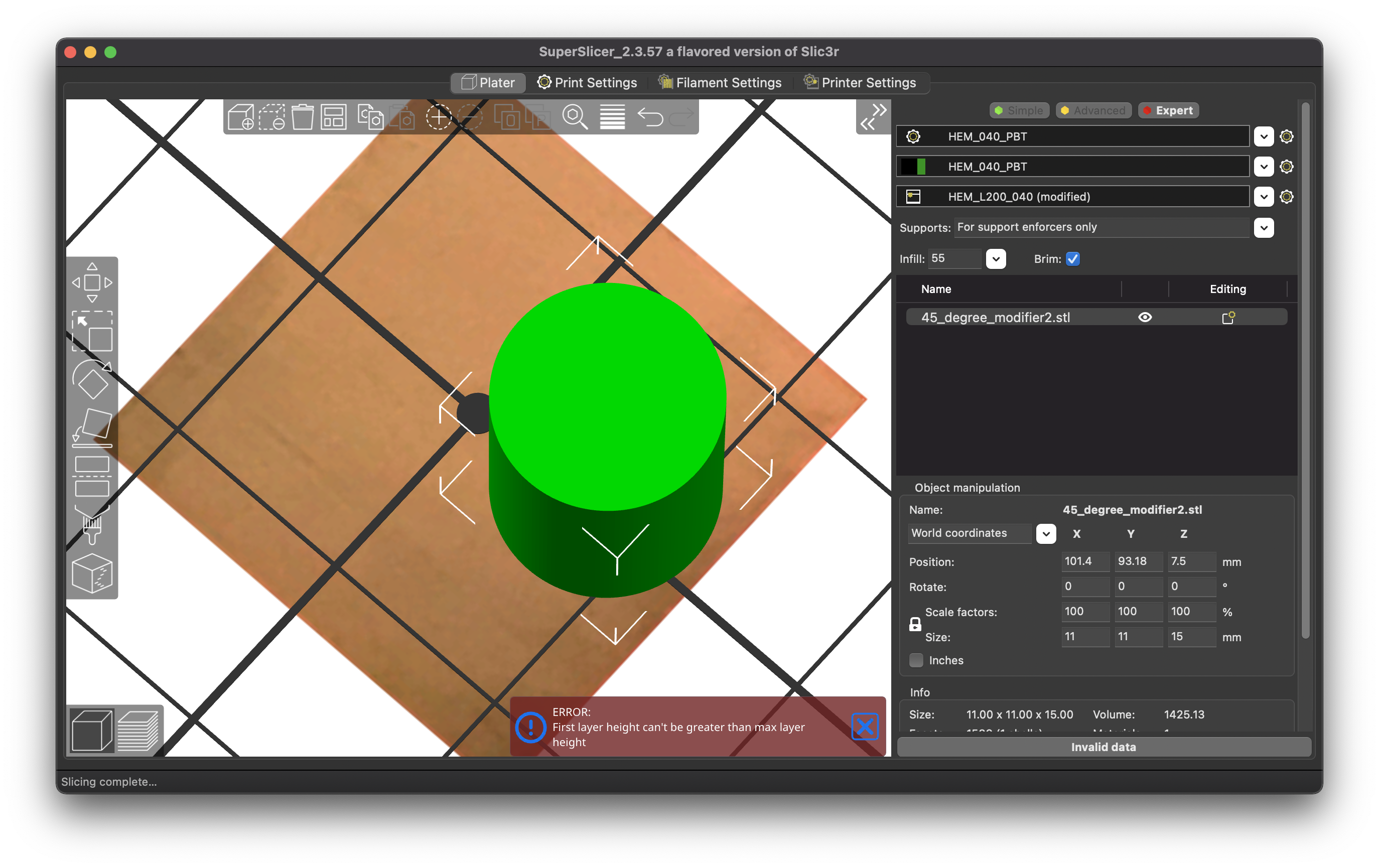
Task: Select Expert mode
Action: pos(1168,110)
